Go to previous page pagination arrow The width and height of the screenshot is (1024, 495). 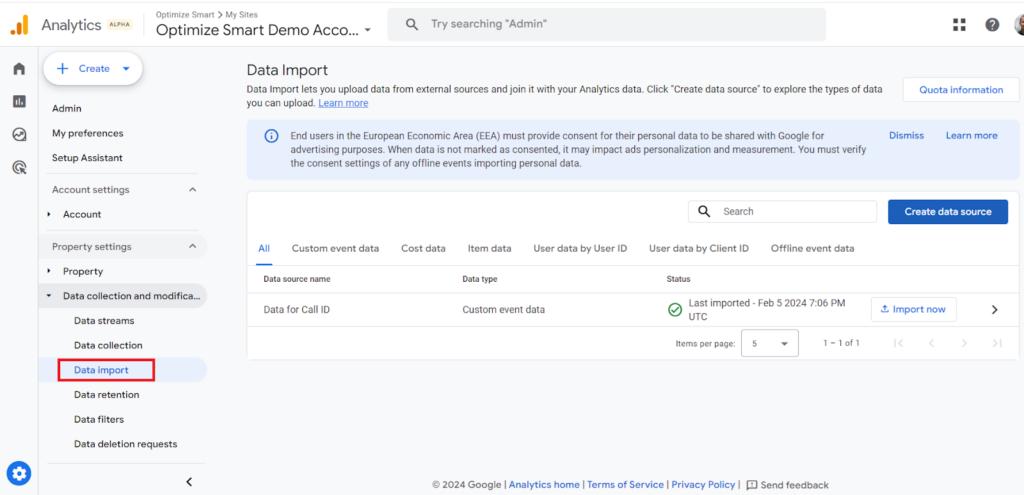tap(931, 343)
